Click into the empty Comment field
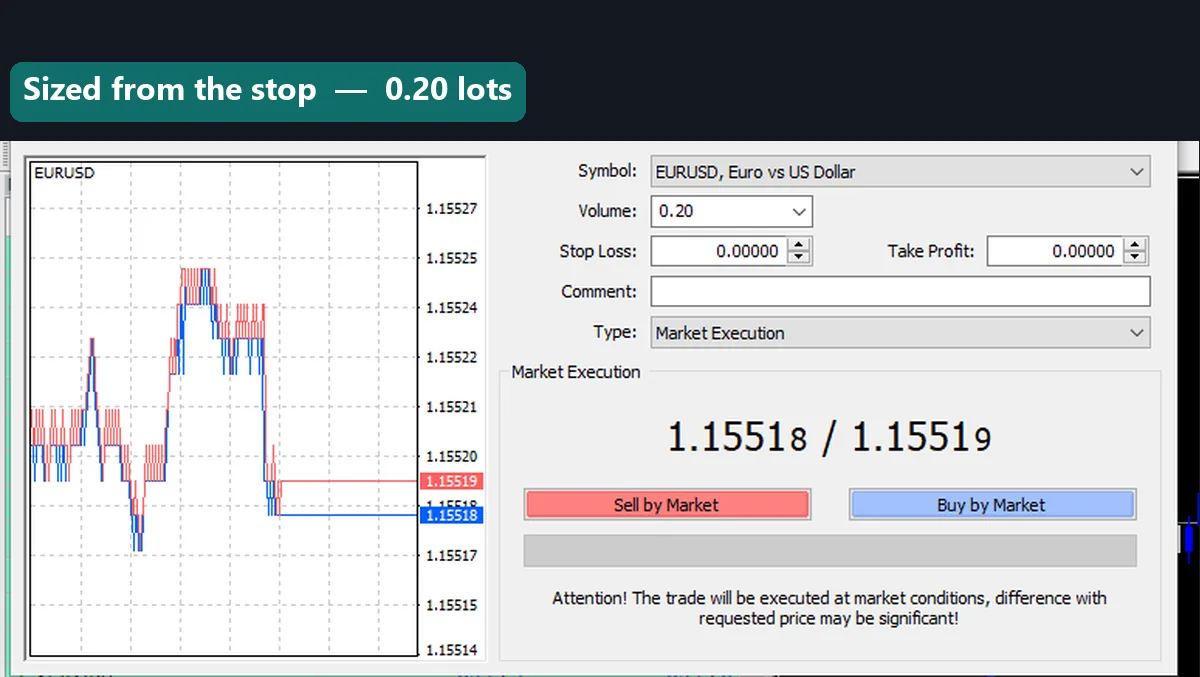Screen dimensions: 1200x677 [x=900, y=291]
